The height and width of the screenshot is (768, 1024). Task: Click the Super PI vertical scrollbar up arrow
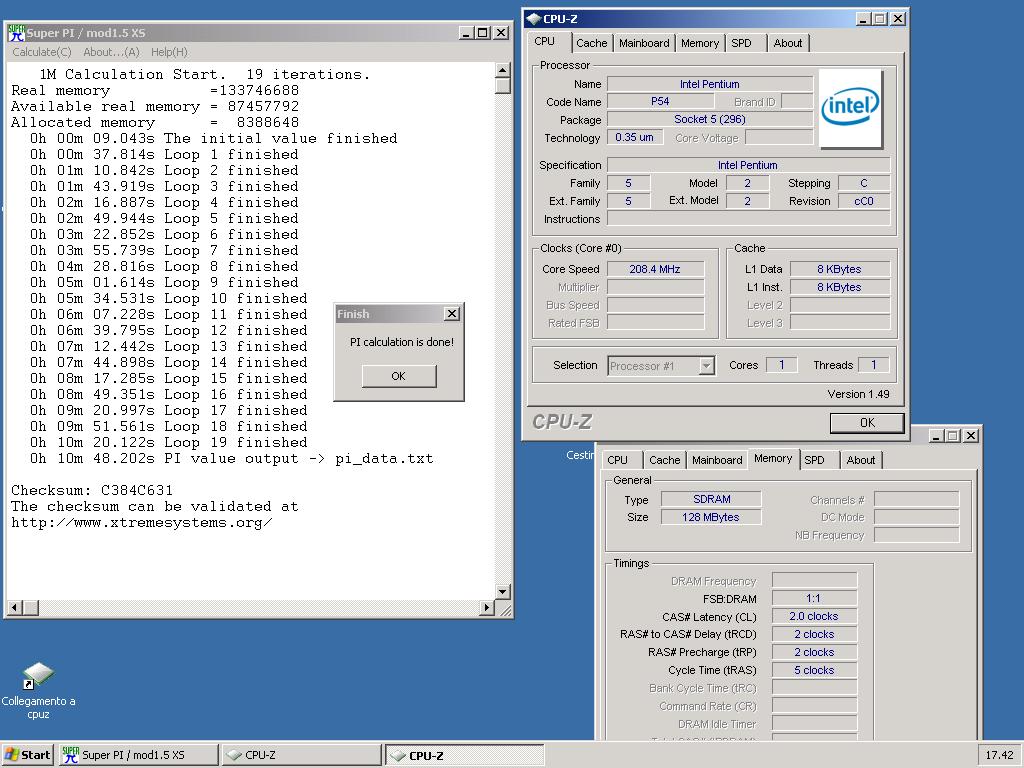(502, 70)
